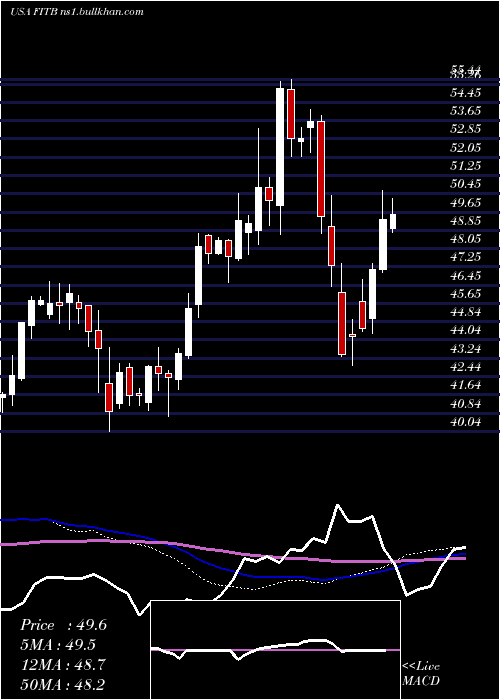
Task: Select the 52.05 price level label
Action: point(465,147)
